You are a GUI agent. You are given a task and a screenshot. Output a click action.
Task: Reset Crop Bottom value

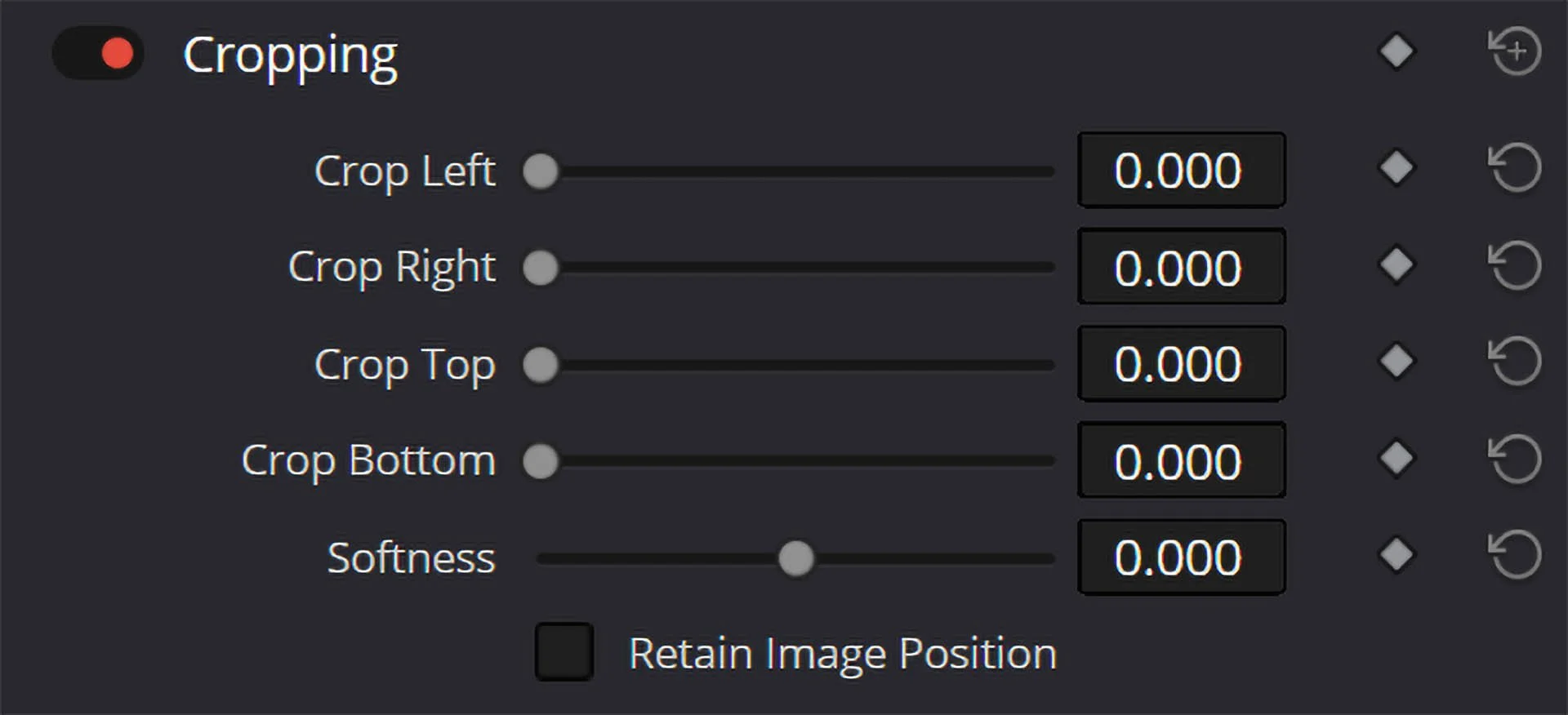coord(1515,458)
